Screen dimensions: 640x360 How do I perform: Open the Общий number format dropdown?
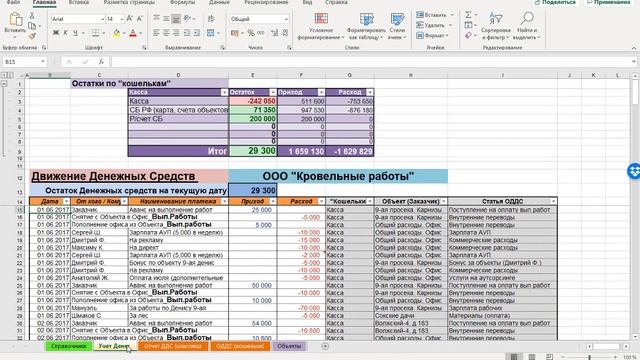click(x=286, y=19)
